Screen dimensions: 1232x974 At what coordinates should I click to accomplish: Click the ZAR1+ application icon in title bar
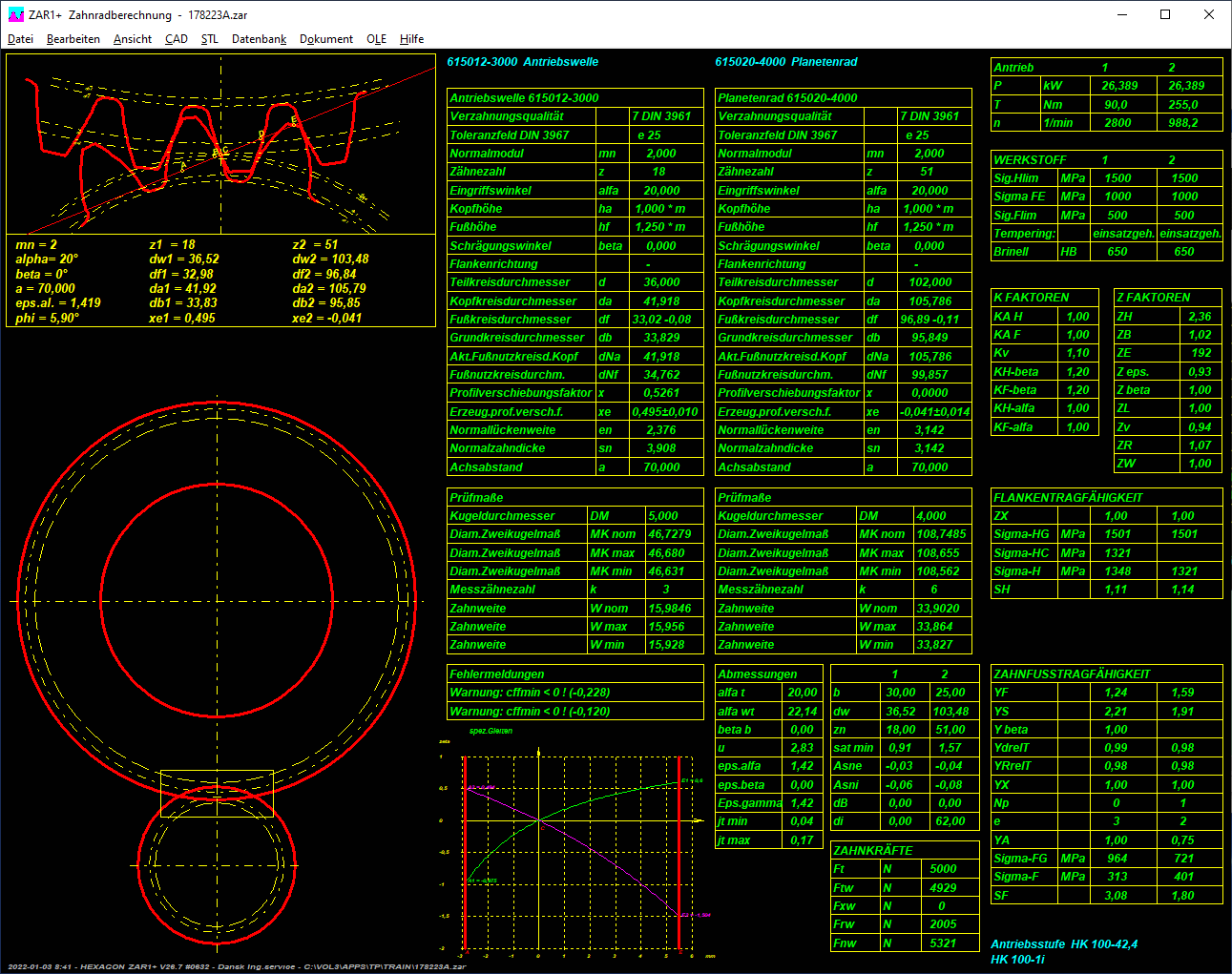(15, 14)
